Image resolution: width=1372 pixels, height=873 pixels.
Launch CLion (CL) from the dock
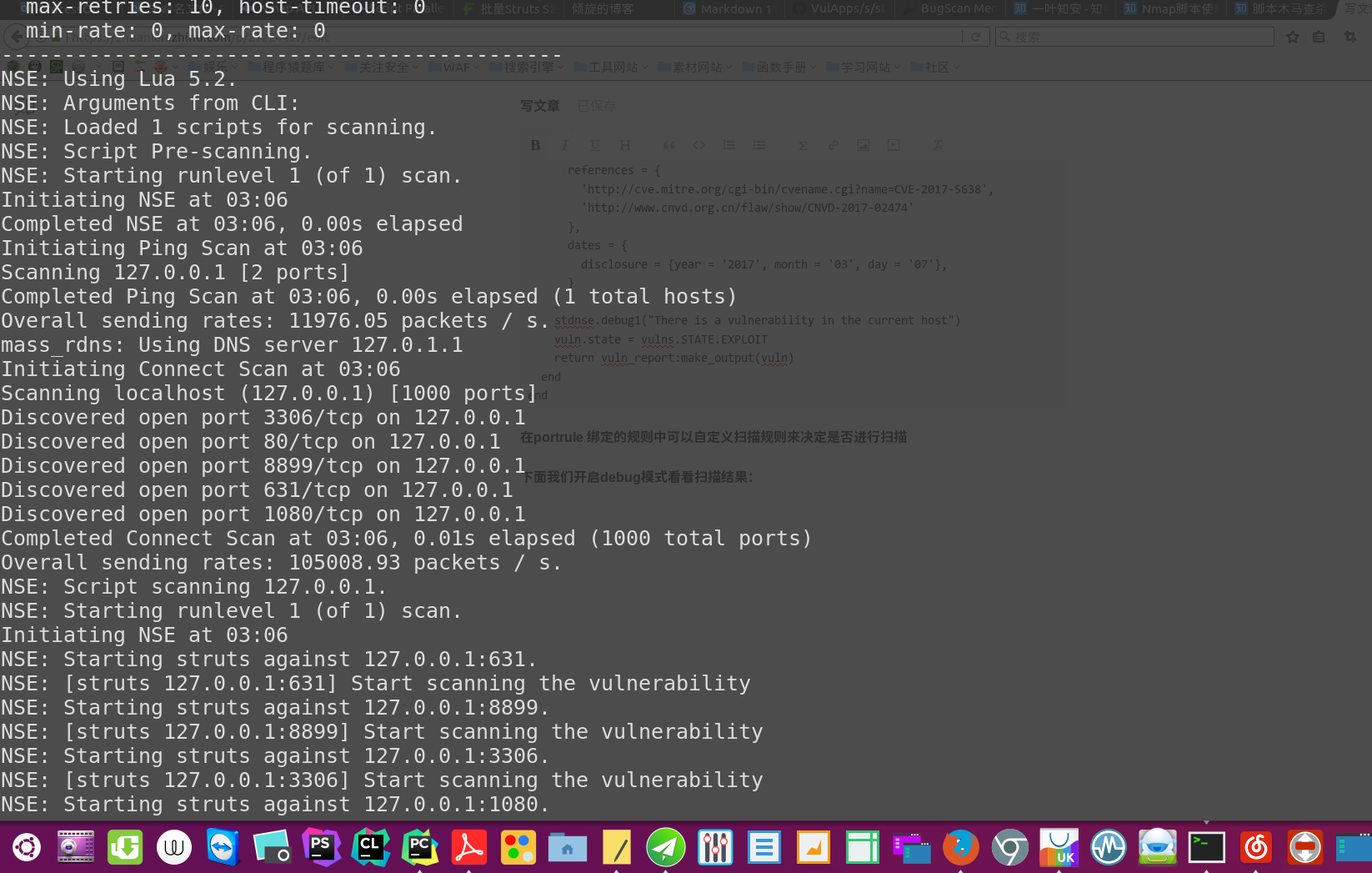coord(370,848)
